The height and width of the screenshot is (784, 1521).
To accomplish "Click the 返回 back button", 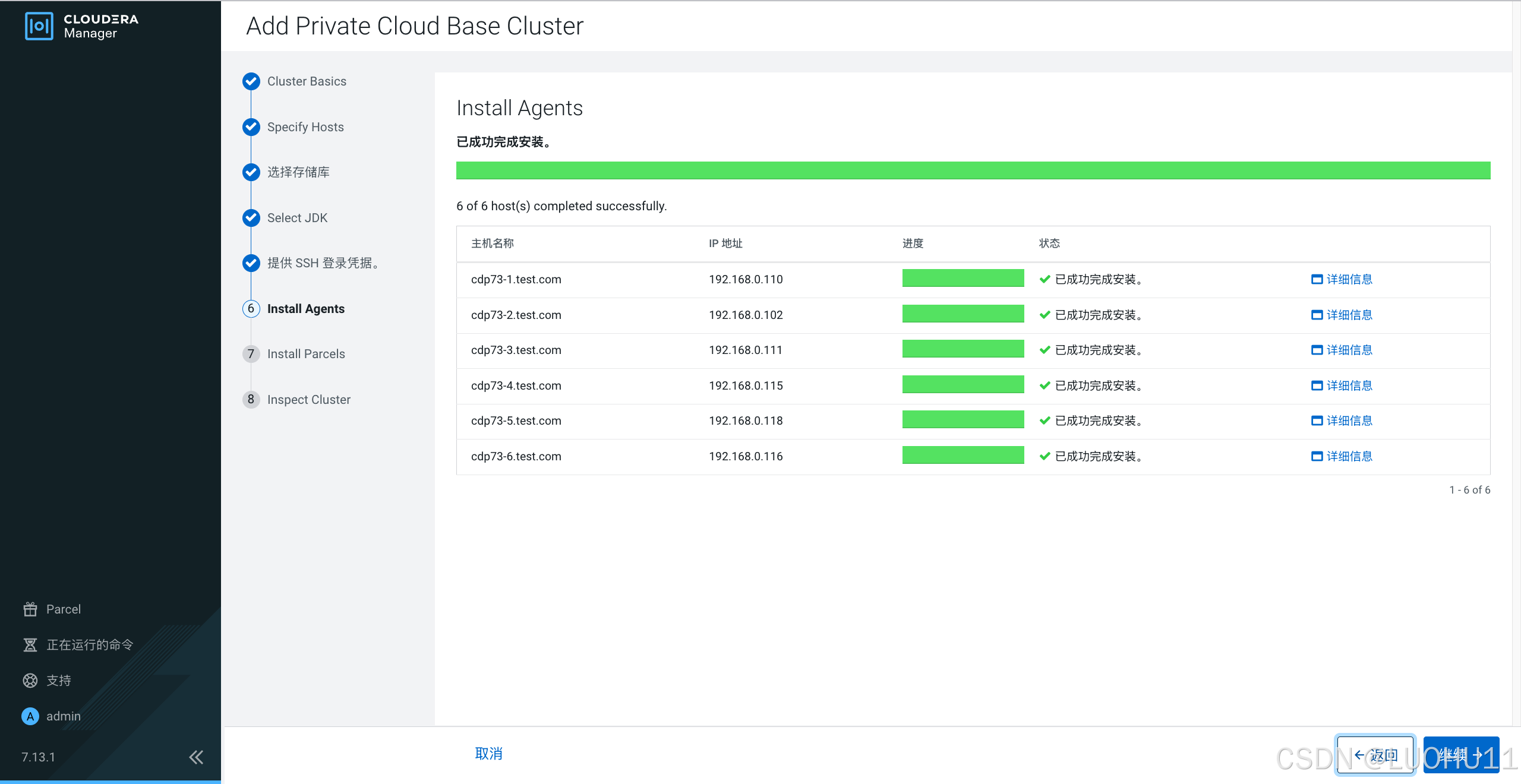I will pos(1375,755).
